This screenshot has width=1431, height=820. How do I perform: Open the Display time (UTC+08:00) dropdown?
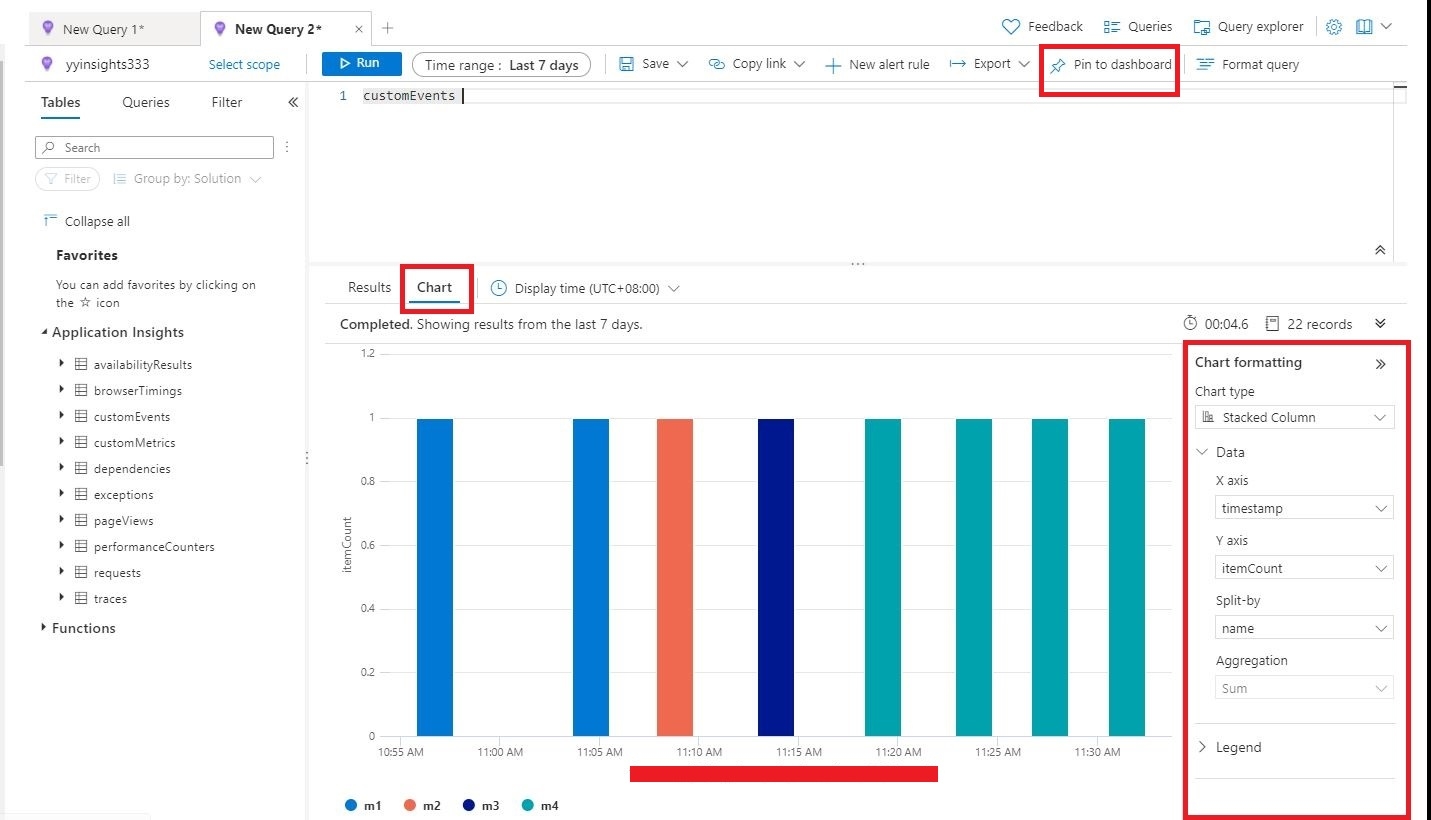pos(586,288)
